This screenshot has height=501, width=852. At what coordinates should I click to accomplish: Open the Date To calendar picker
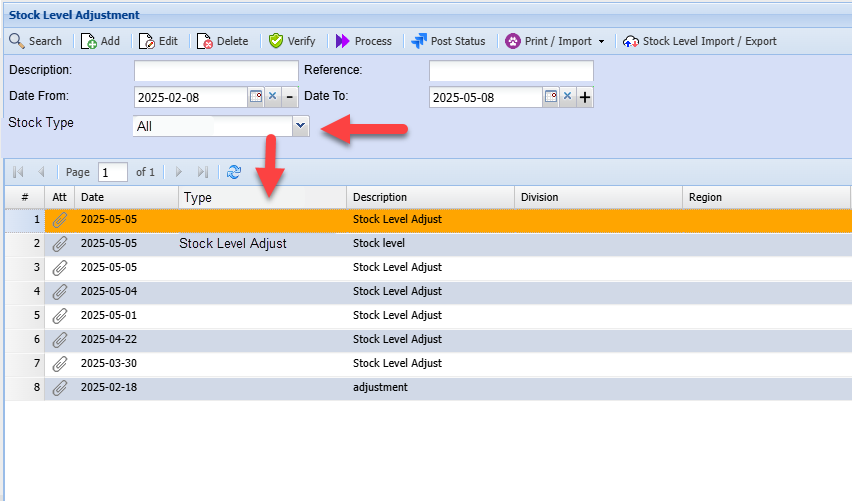coord(550,97)
